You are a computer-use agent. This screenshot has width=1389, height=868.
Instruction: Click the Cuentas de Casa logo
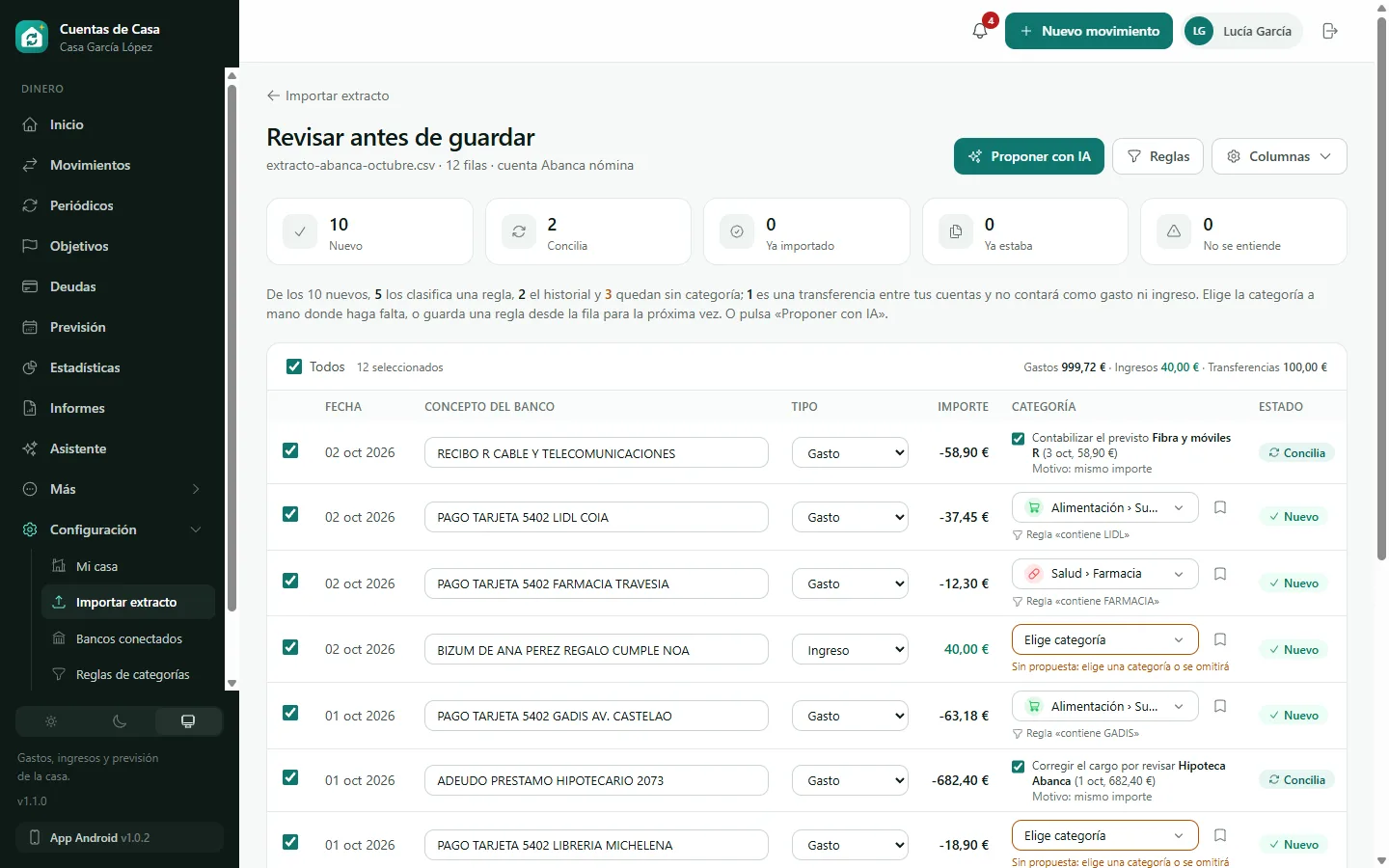pyautogui.click(x=32, y=37)
